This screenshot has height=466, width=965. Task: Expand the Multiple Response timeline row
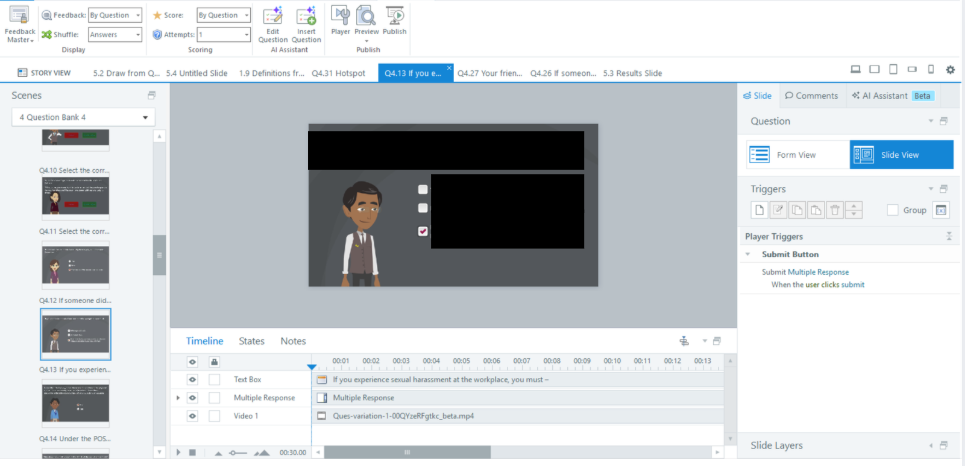click(178, 398)
